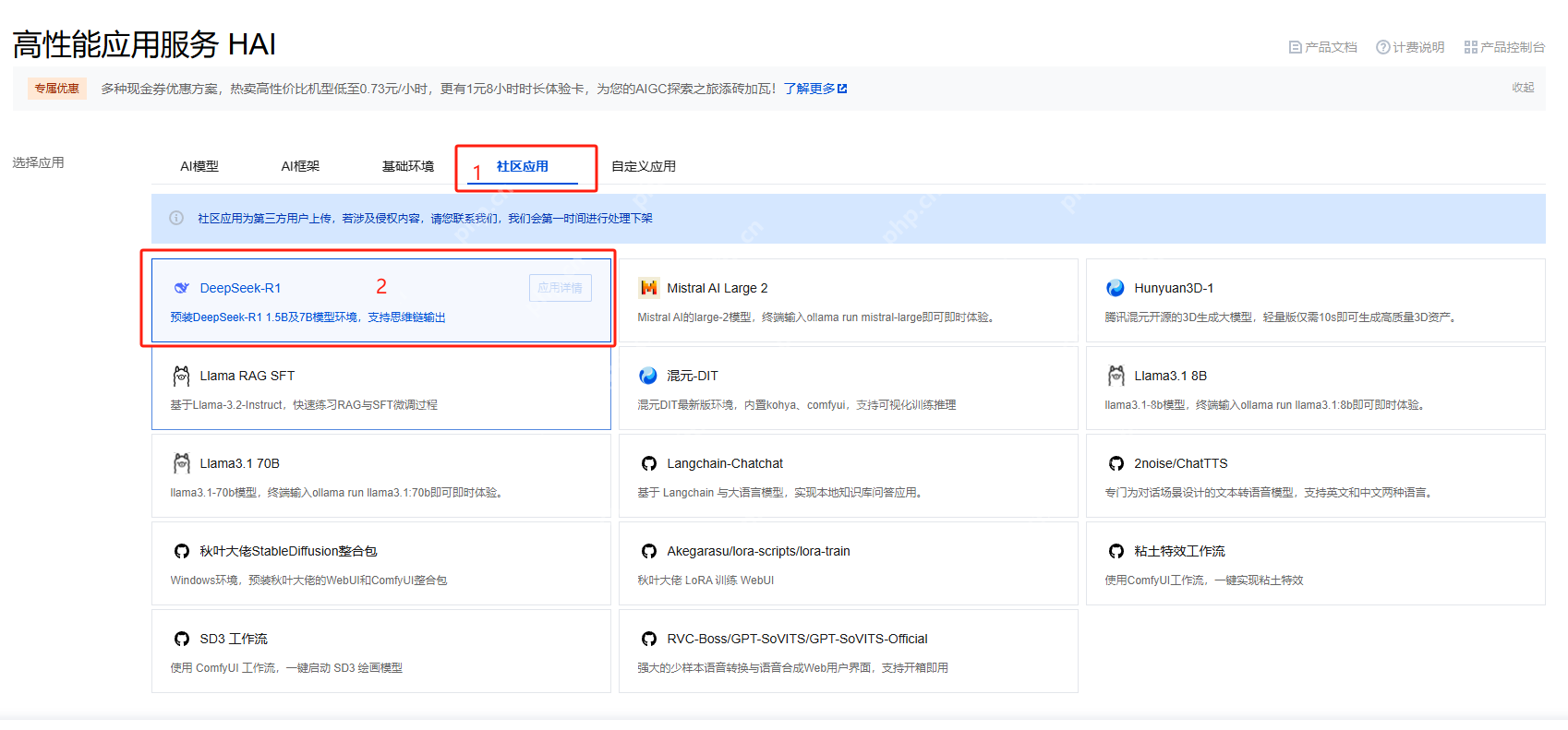Click the 专属优惠 tag
This screenshot has height=730, width=1568.
click(x=57, y=89)
